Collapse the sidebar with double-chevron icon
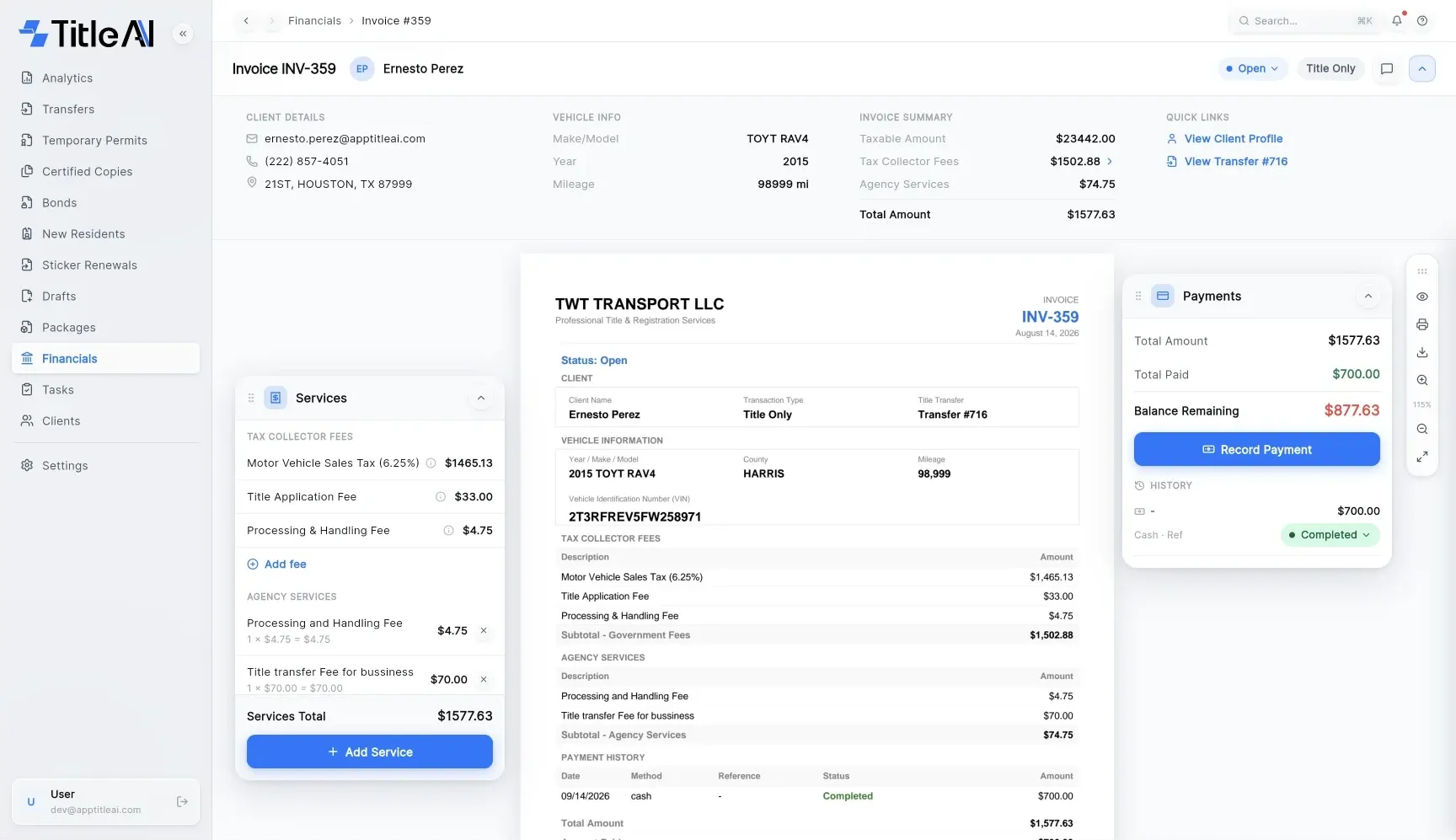Screen dimensions: 1456x840 click(183, 34)
